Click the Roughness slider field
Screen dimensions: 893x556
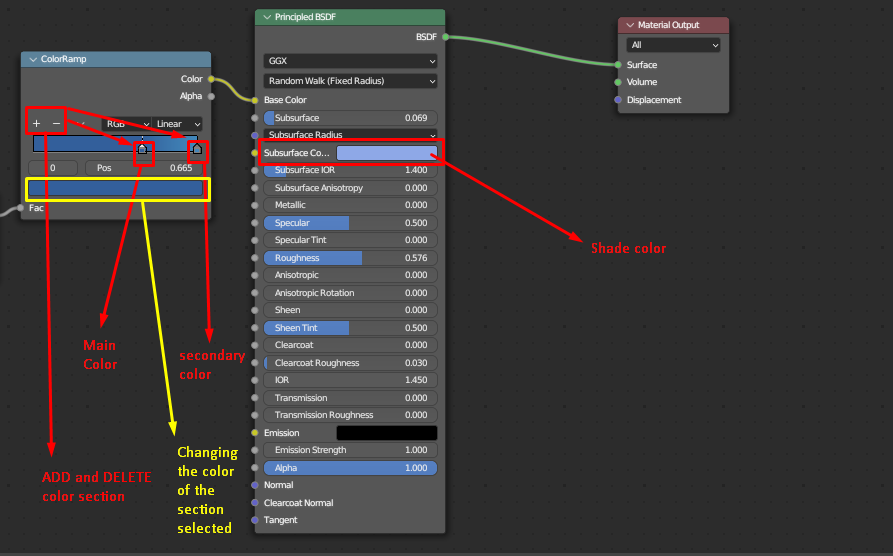(x=350, y=258)
